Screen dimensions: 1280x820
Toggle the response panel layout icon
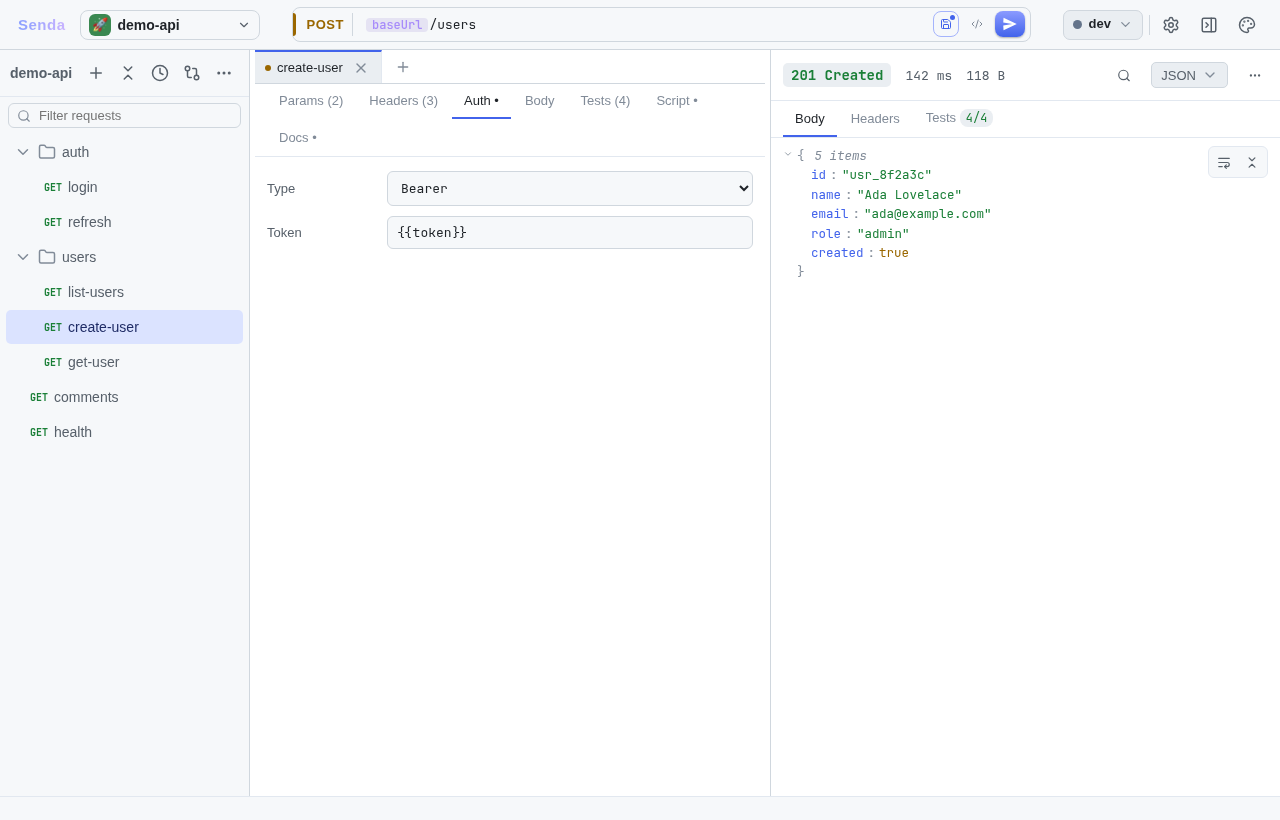[x=1209, y=25]
